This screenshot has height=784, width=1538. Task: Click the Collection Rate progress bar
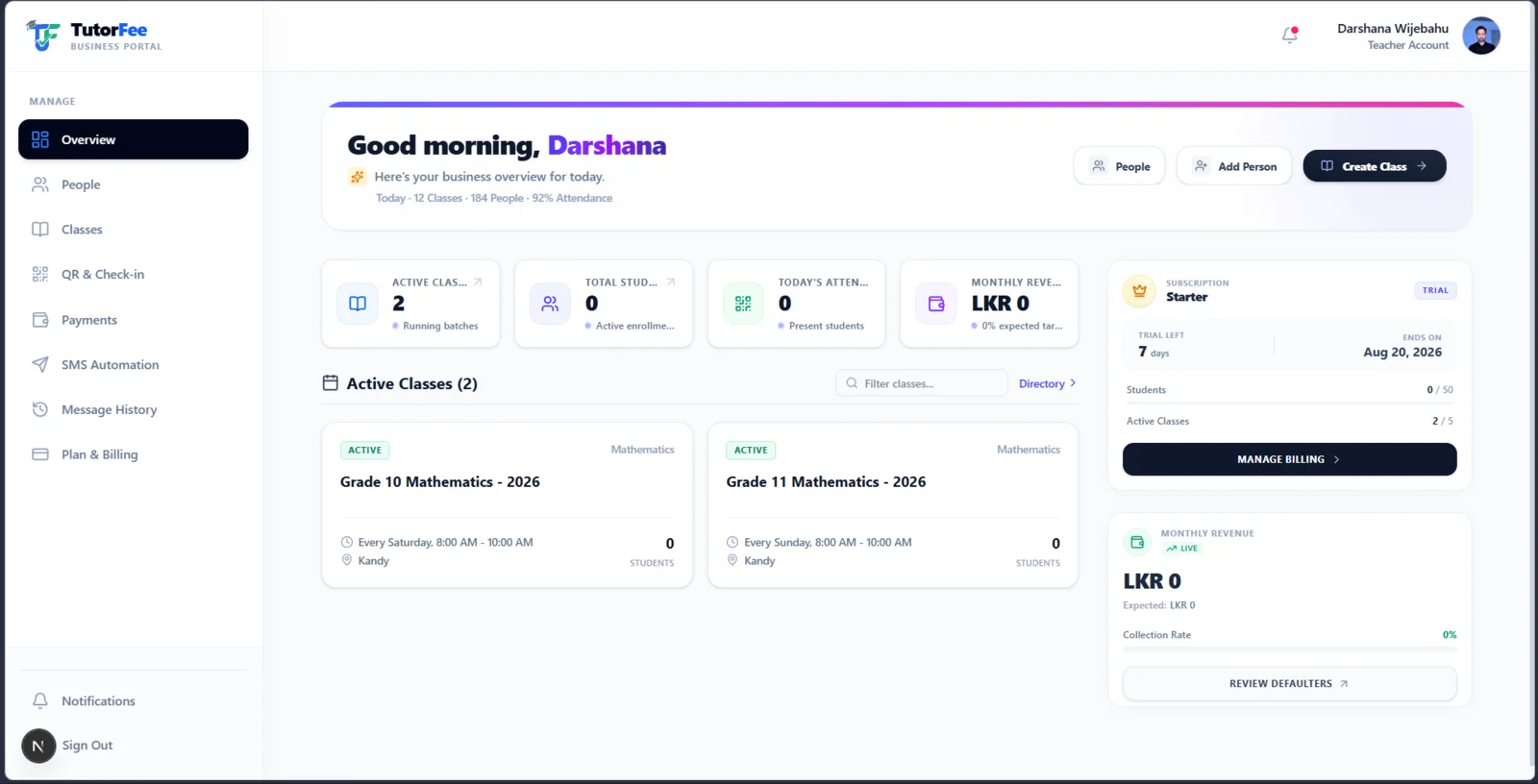(1289, 649)
